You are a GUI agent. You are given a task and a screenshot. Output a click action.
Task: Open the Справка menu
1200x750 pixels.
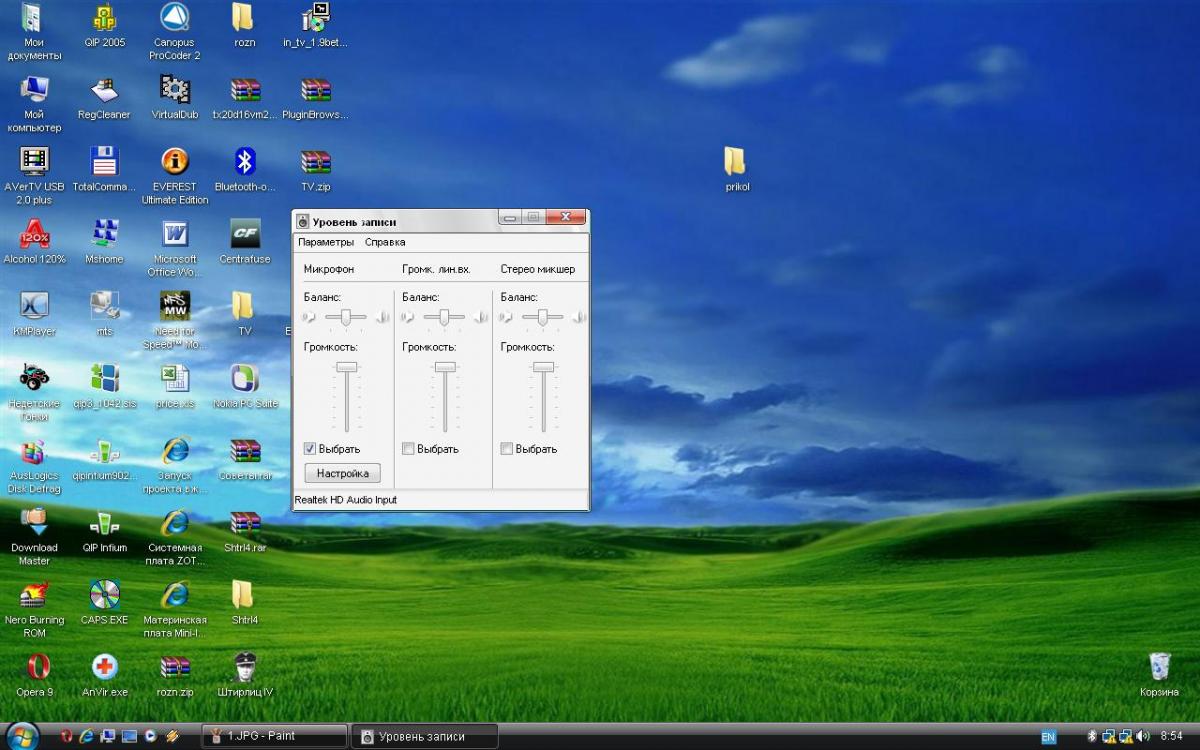click(x=385, y=242)
